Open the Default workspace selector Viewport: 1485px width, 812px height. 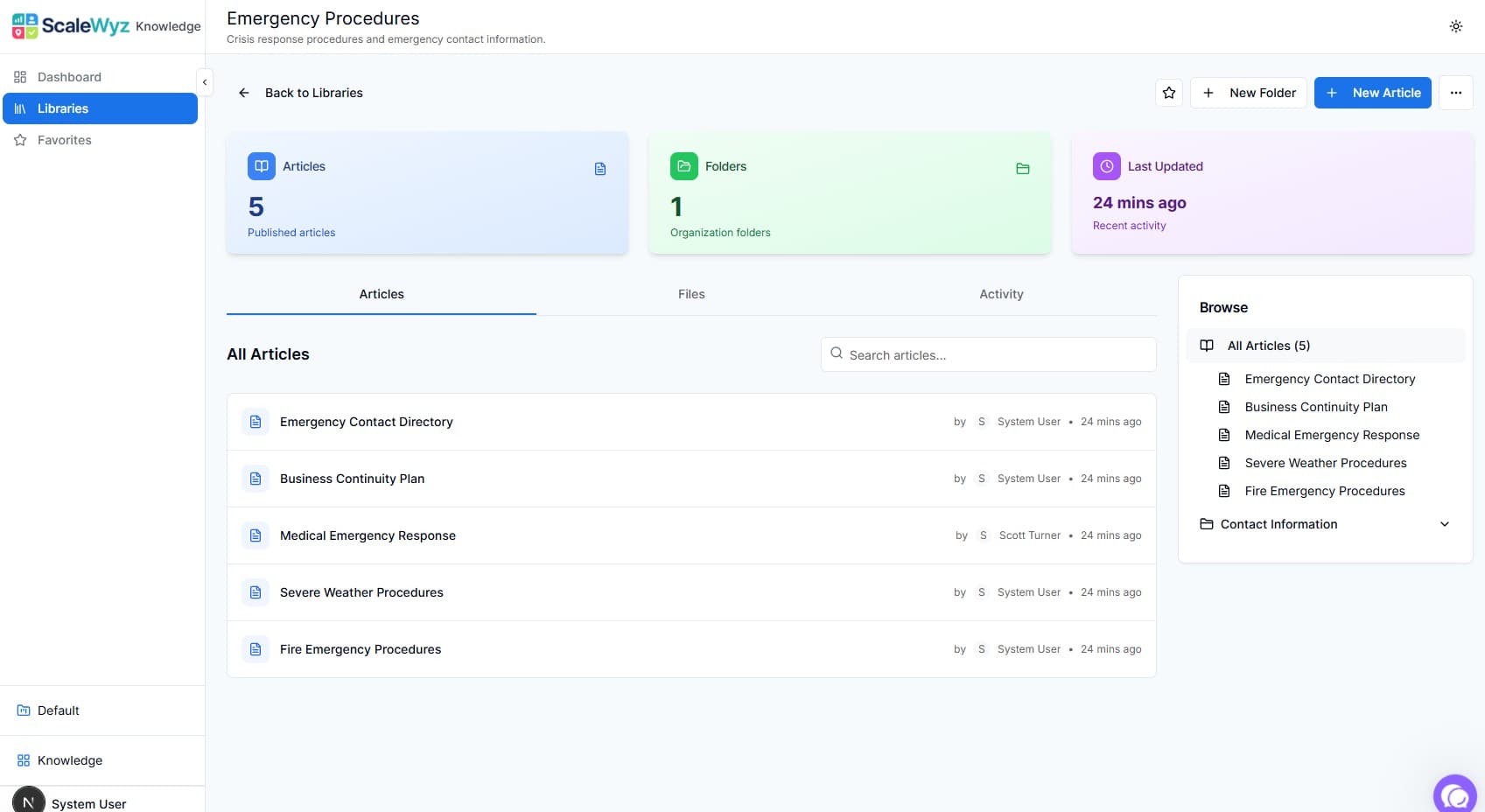(x=59, y=710)
